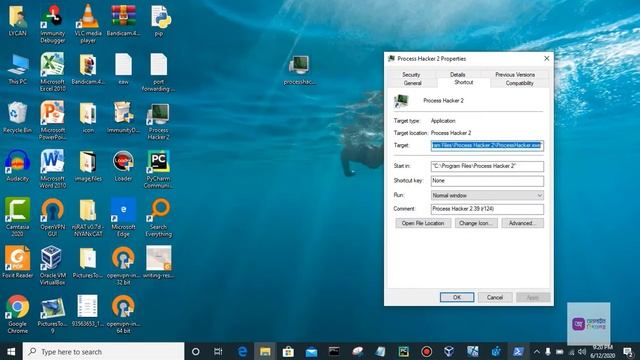Open Microsoft Store from the taskbar
640x360 pixels.
pyautogui.click(x=288, y=351)
